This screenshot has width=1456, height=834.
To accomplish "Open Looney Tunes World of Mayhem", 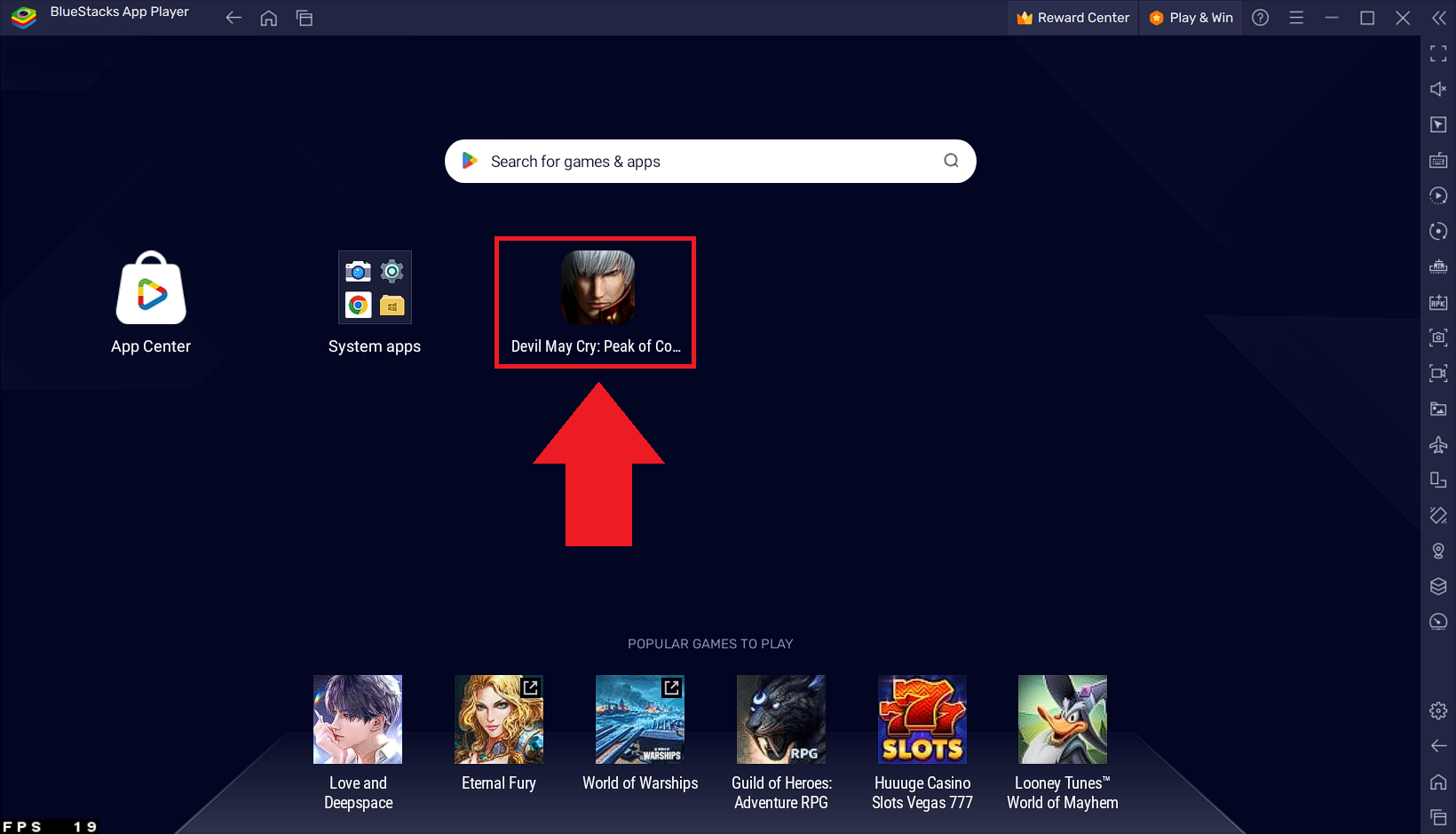I will tap(1063, 743).
